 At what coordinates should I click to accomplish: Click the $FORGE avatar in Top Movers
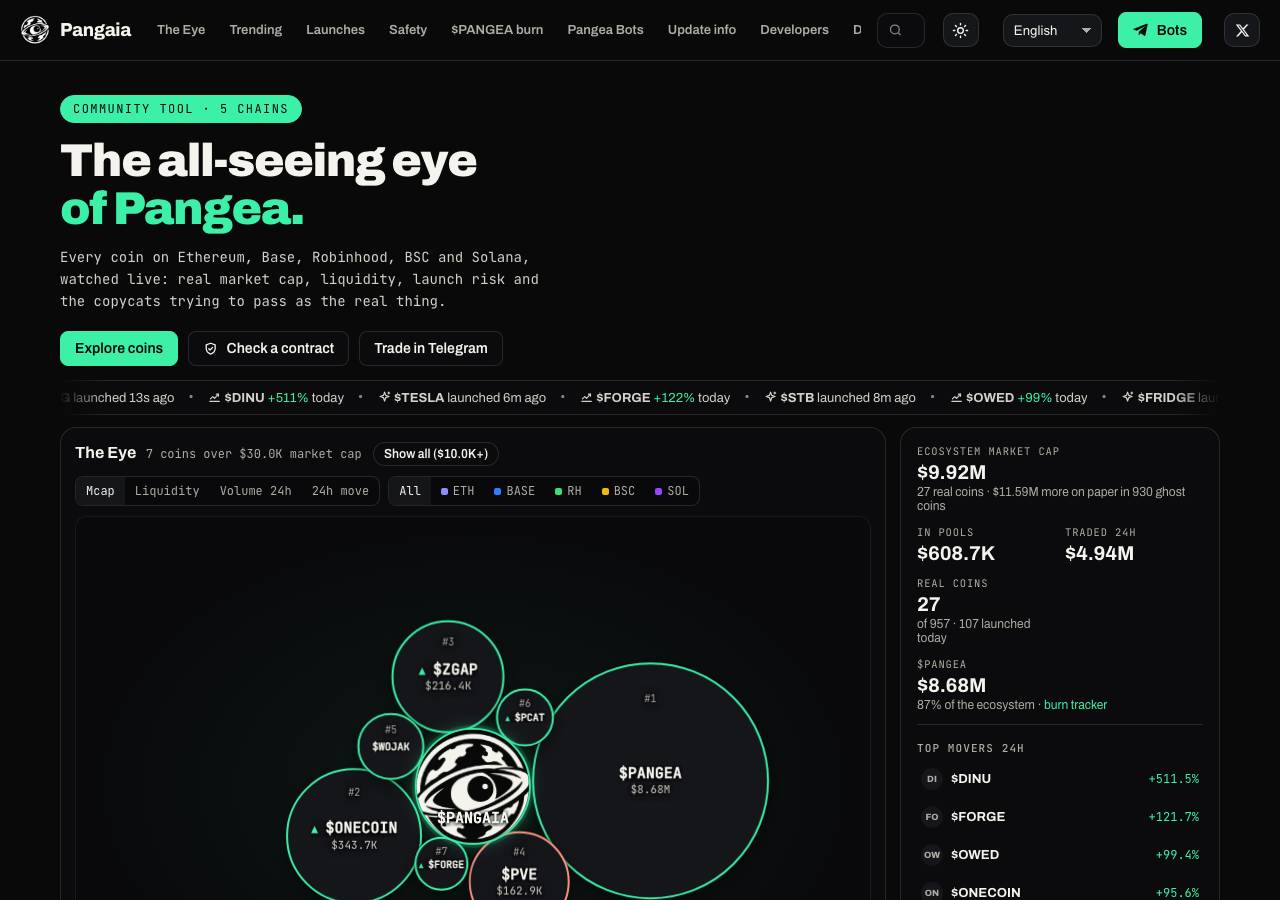pos(932,816)
